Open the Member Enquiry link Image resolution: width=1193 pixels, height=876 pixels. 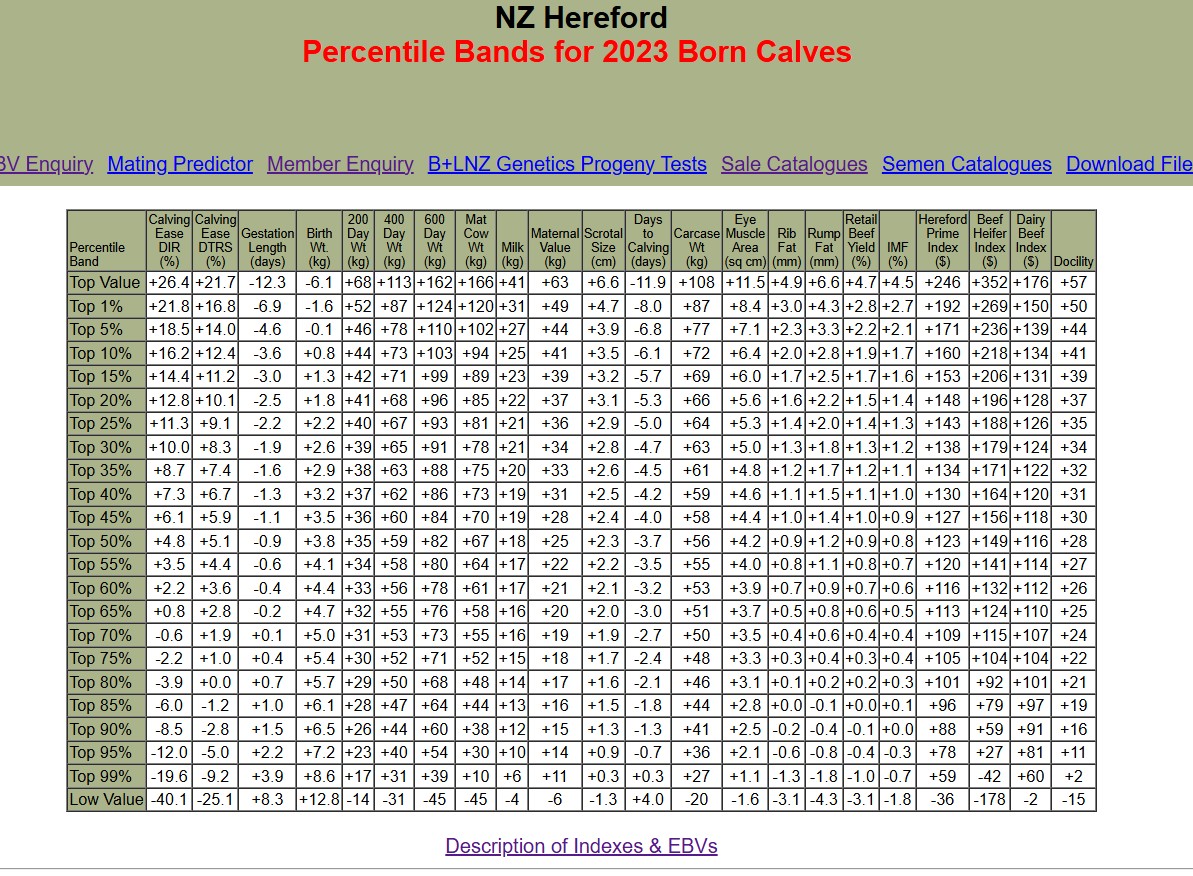pyautogui.click(x=340, y=164)
